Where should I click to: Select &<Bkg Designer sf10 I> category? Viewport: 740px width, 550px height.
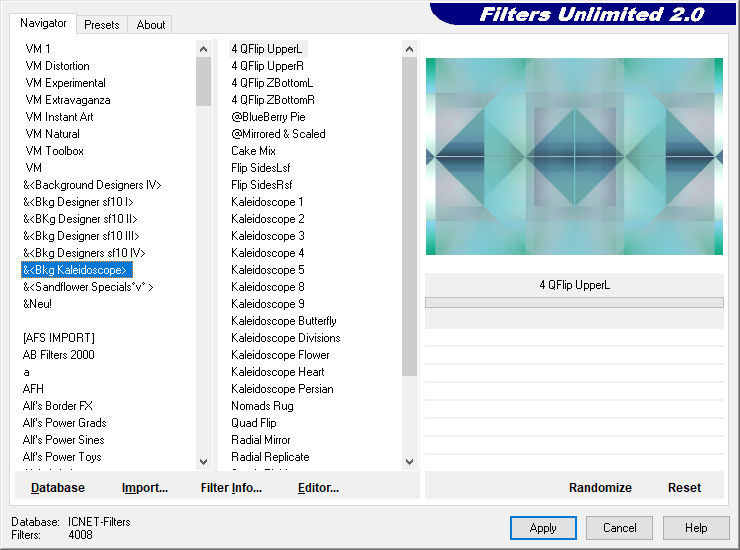pyautogui.click(x=78, y=202)
